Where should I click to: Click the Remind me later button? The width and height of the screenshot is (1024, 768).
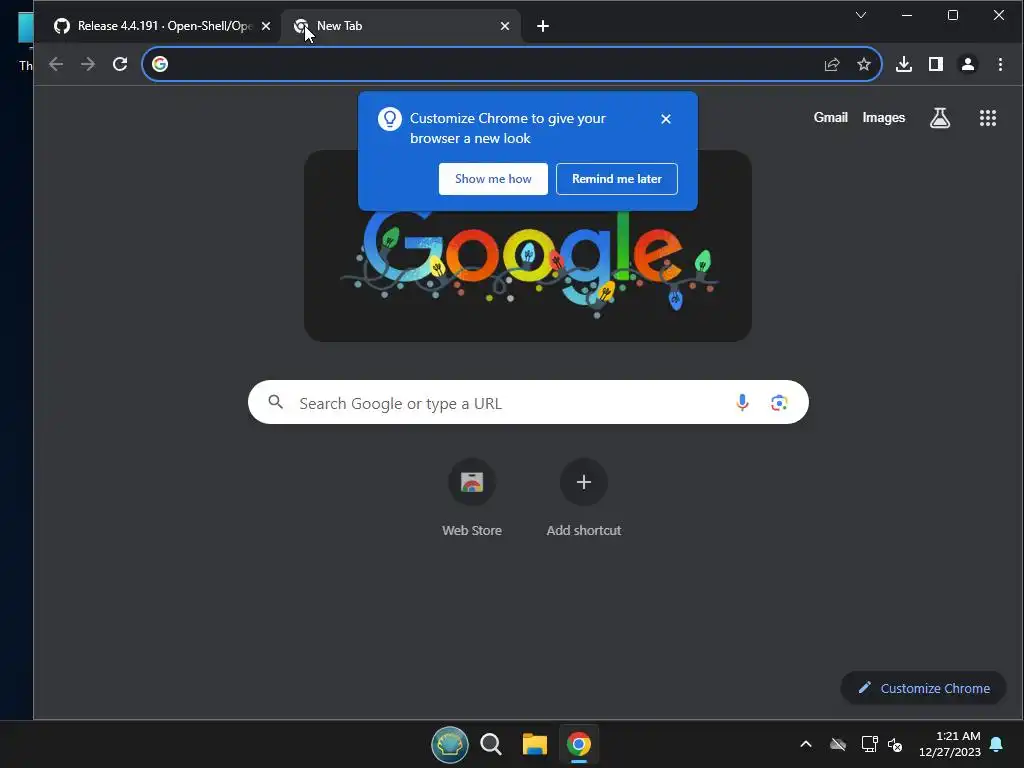[616, 179]
